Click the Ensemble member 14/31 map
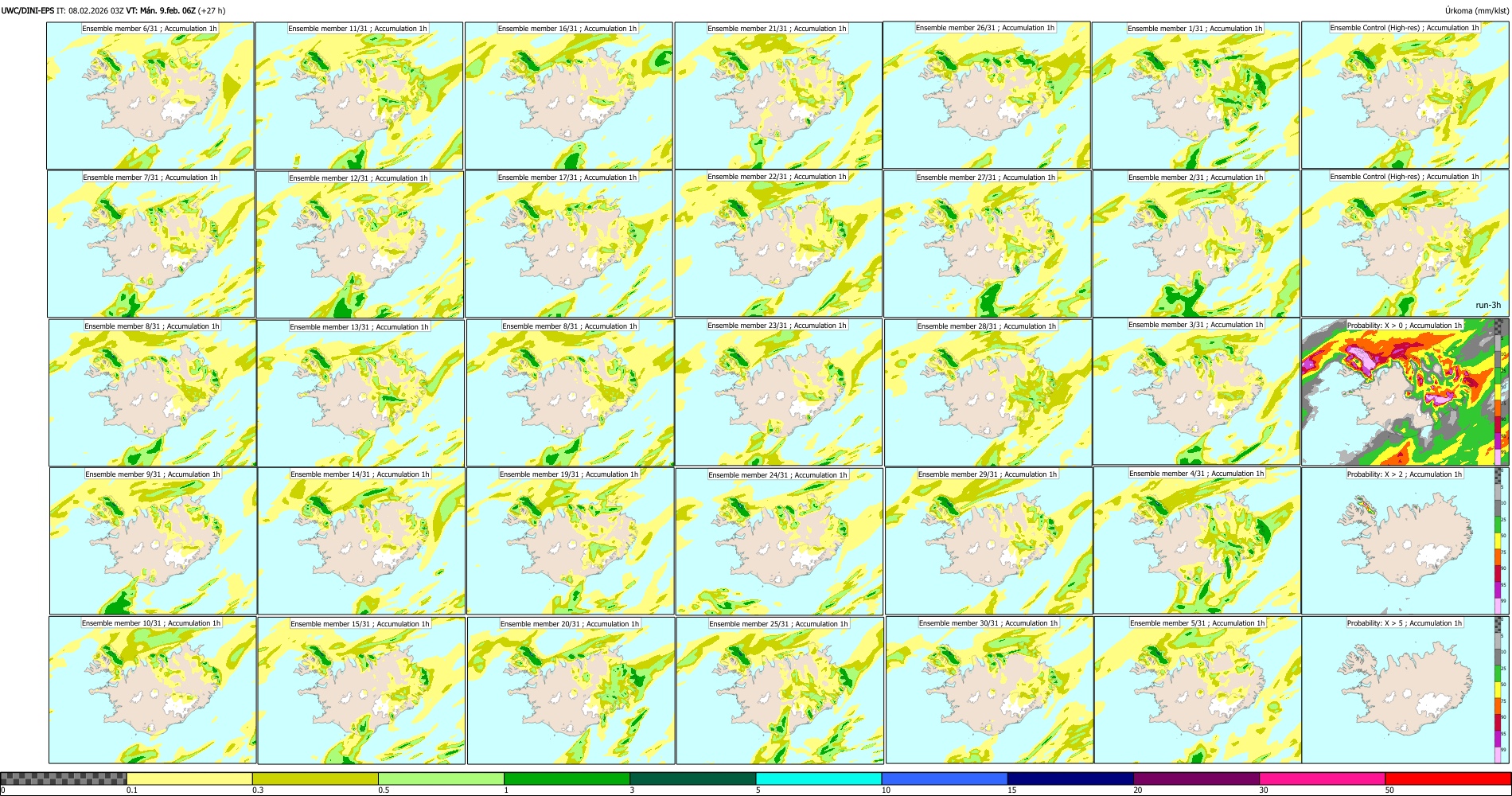The image size is (1512, 796). pos(361,541)
